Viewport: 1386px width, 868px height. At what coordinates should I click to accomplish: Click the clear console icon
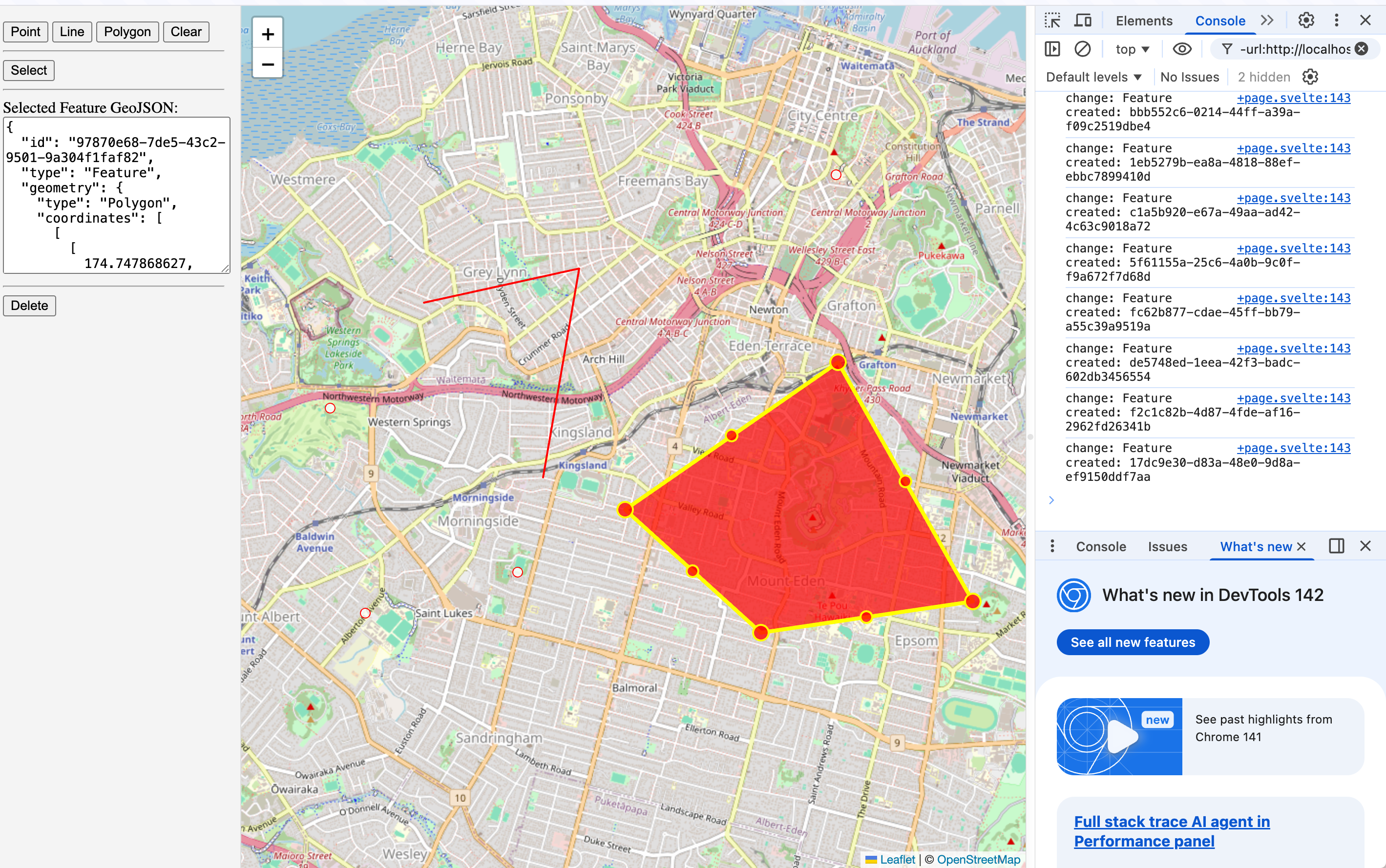click(x=1082, y=49)
